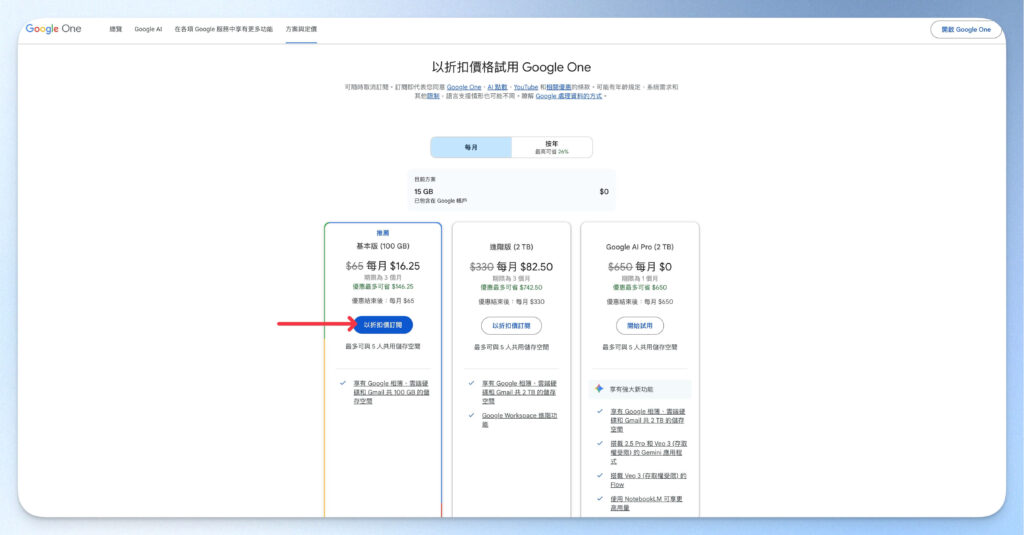Viewport: 1024px width, 535px height.
Task: Click the 進階版 (2 TB) plan title
Action: coord(511,247)
